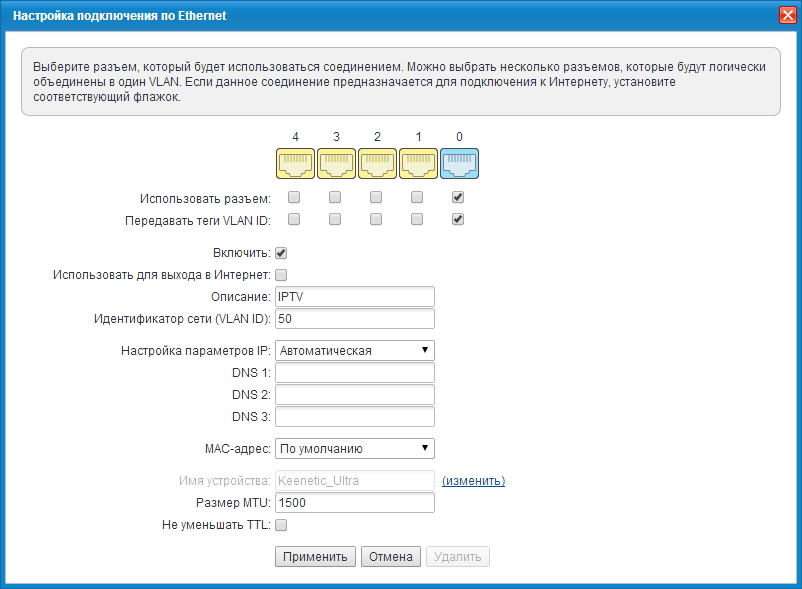Uncheck the 'Включить' checkbox
Image resolution: width=802 pixels, height=589 pixels.
[281, 253]
